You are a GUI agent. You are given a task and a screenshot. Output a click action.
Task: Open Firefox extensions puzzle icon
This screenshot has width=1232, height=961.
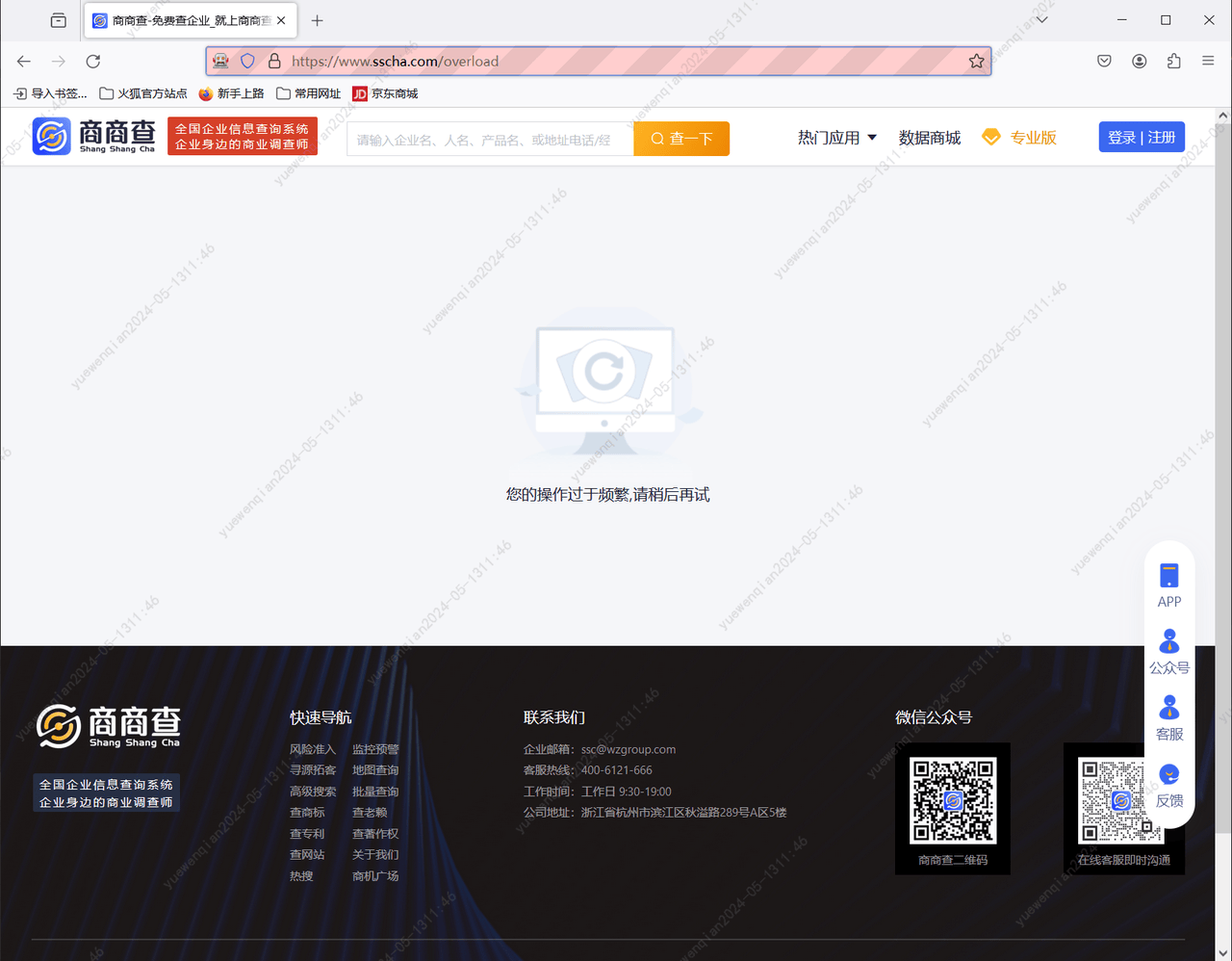click(1173, 62)
